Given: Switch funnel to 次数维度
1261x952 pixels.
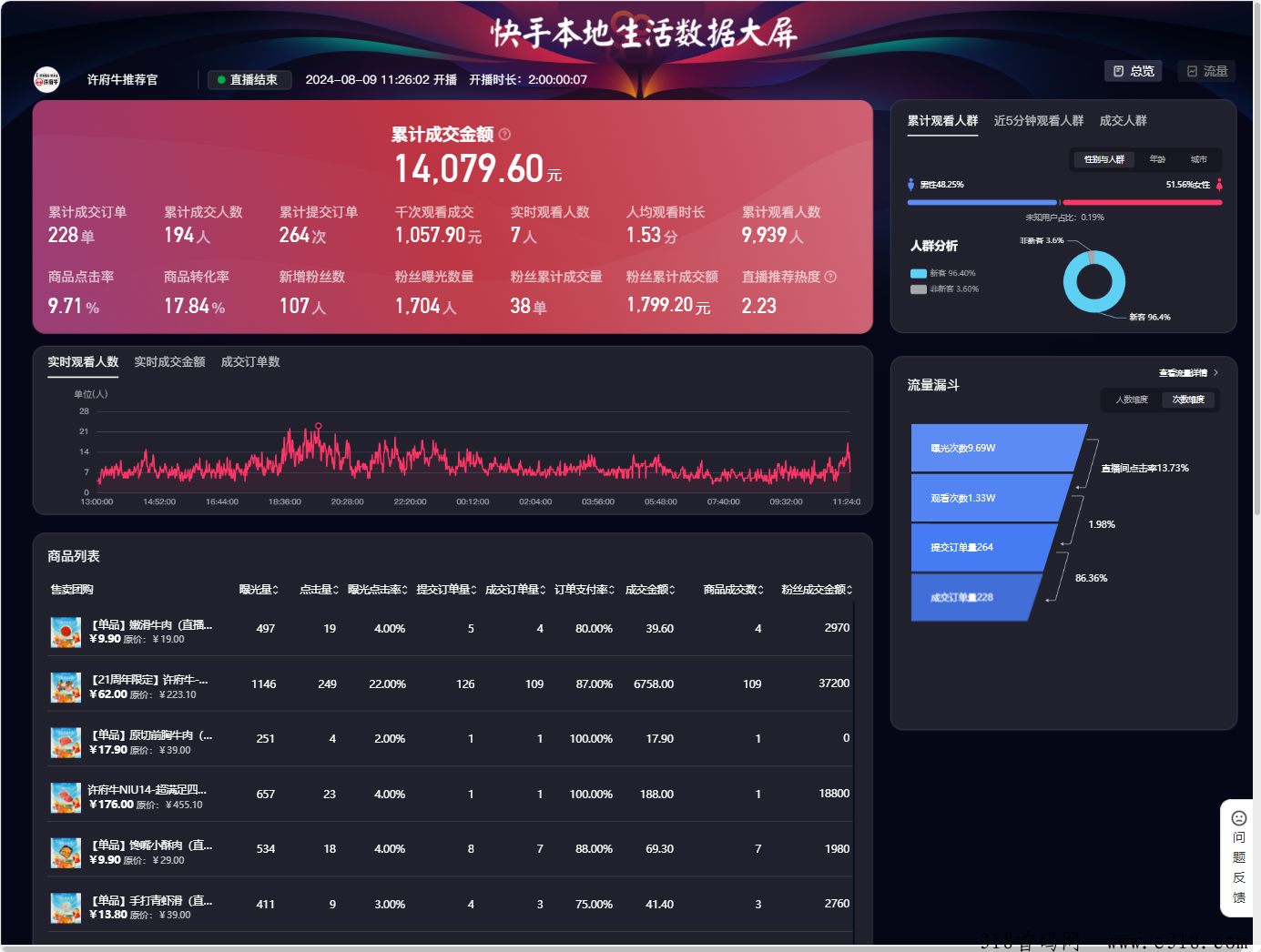Looking at the screenshot, I should click(x=1188, y=400).
